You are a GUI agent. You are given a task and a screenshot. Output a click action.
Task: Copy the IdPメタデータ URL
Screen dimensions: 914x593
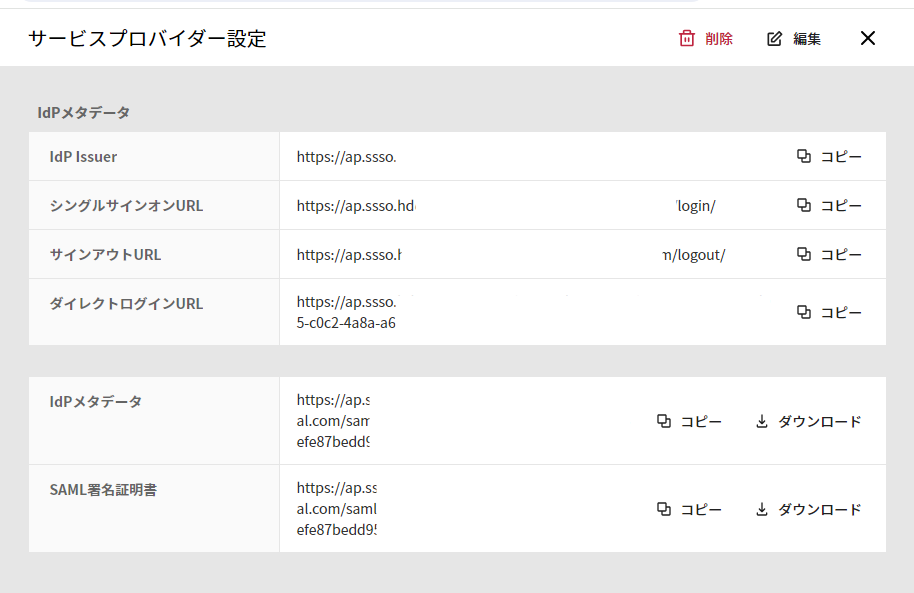(689, 422)
